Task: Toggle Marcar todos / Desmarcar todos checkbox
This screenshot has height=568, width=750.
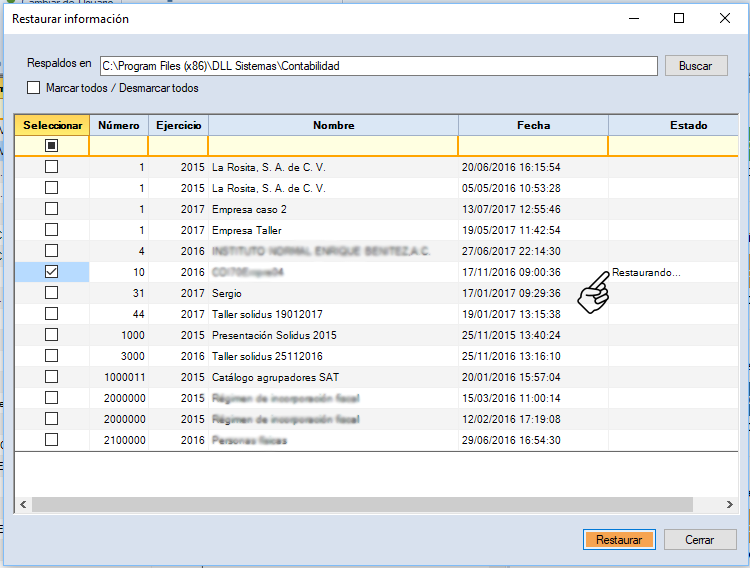Action: [34, 88]
